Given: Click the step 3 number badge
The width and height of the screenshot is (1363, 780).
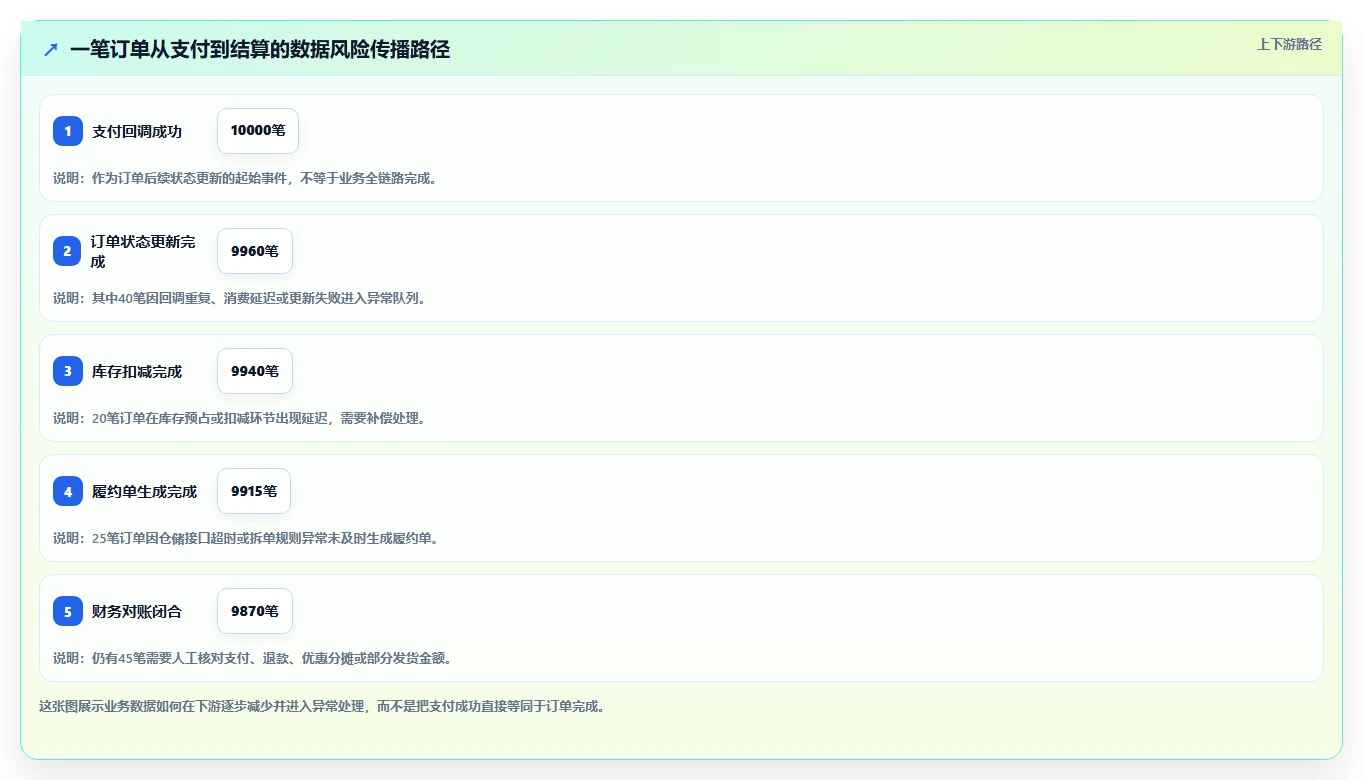Looking at the screenshot, I should click(68, 371).
